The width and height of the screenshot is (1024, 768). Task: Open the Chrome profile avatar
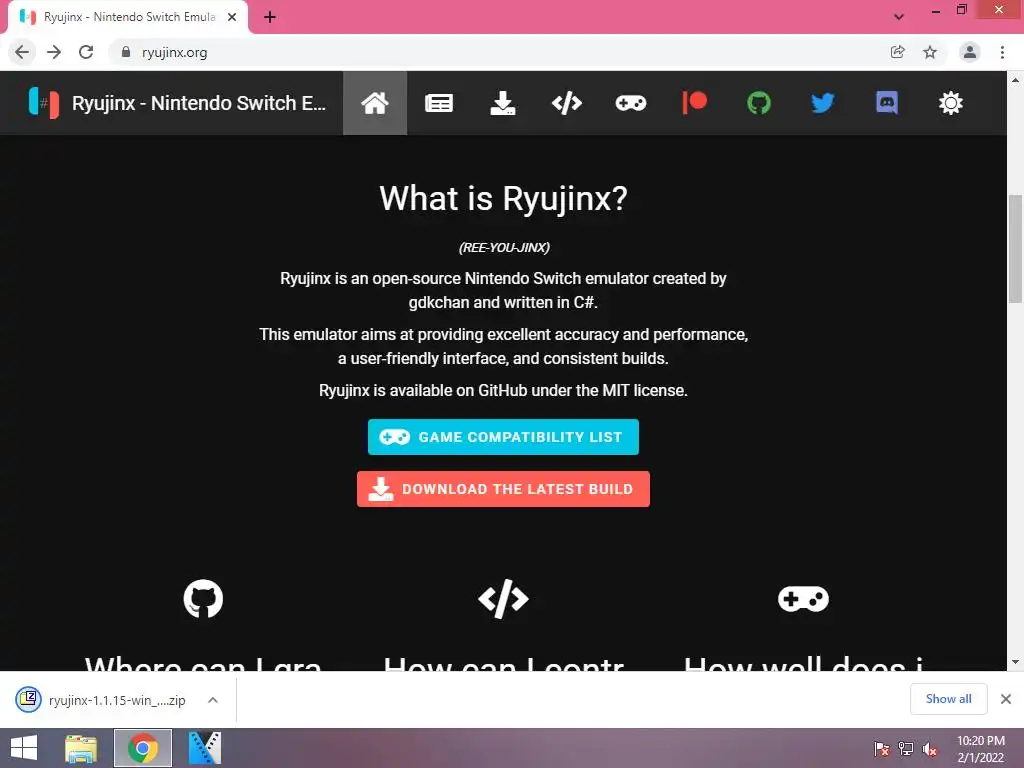coord(970,52)
